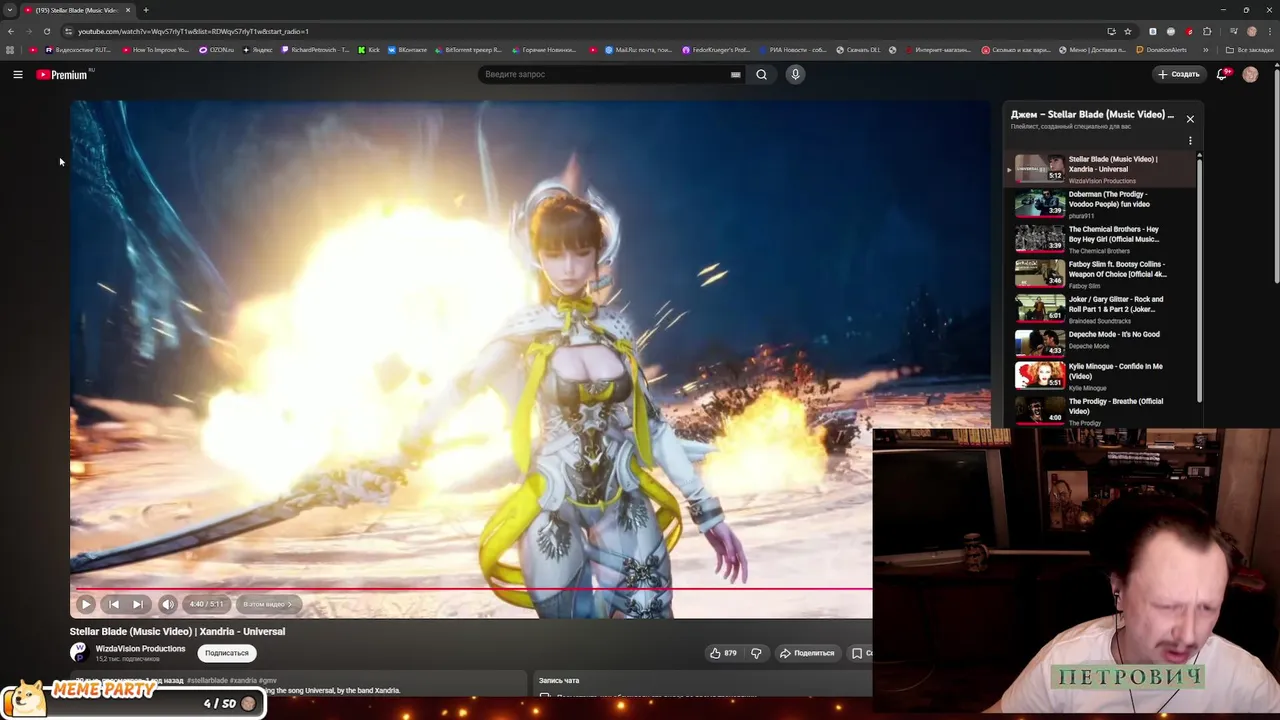Viewport: 1280px width, 720px height.
Task: Play The Prodigy - Breathe (Official Video)
Action: coord(1101,411)
